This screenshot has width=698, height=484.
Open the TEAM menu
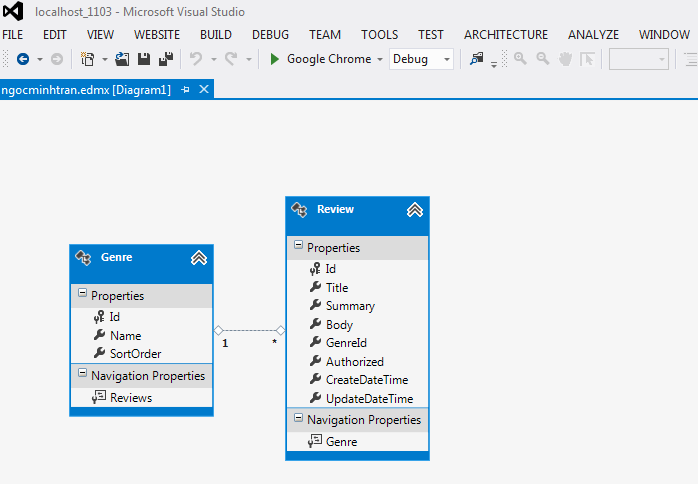click(x=325, y=35)
